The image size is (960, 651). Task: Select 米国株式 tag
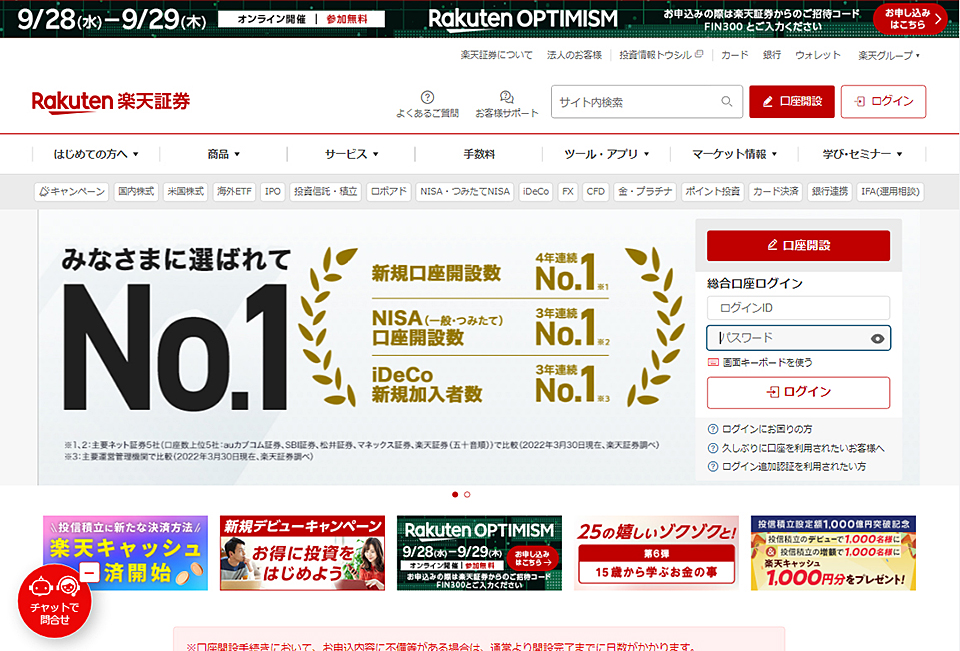click(x=186, y=192)
